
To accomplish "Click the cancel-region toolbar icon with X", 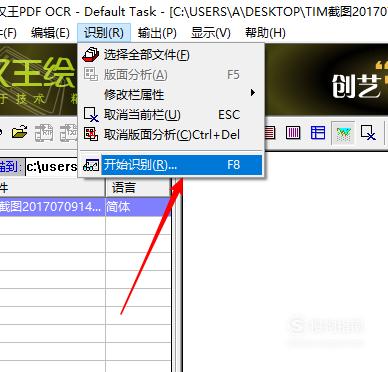I will click(x=368, y=133).
